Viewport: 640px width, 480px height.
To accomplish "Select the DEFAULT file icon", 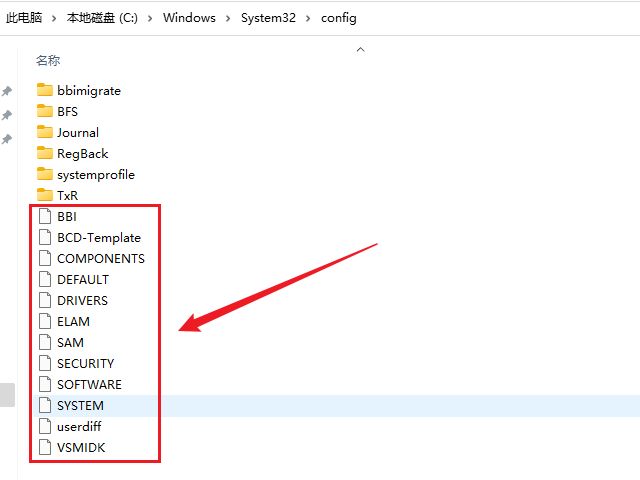I will tap(44, 279).
